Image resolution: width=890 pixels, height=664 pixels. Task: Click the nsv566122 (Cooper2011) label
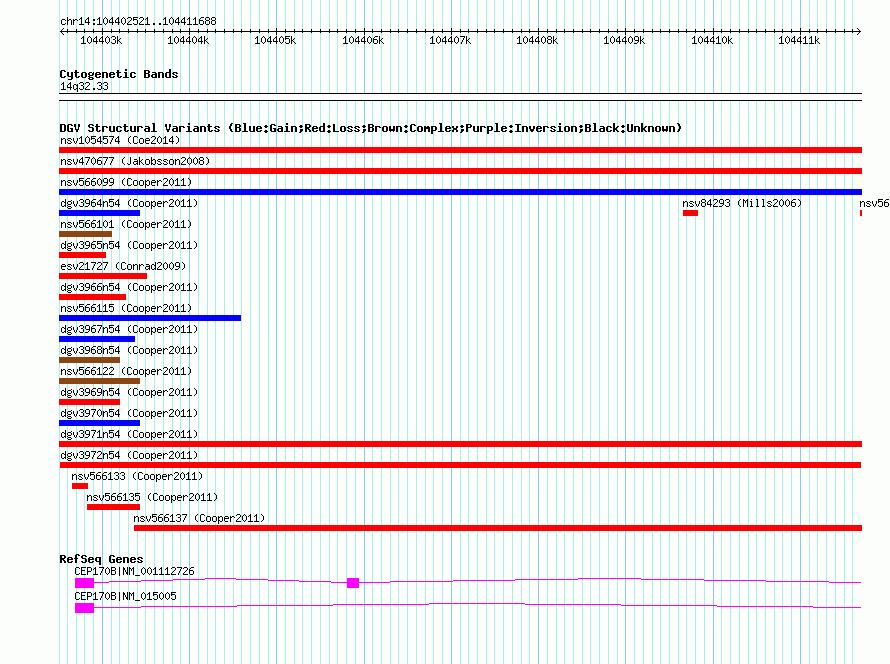click(x=126, y=371)
